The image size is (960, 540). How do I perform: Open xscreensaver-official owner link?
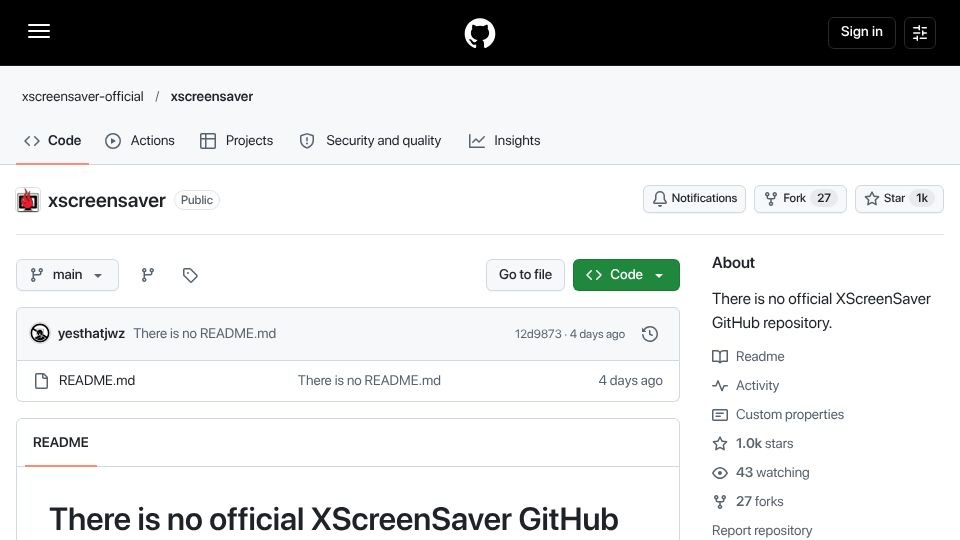83,97
